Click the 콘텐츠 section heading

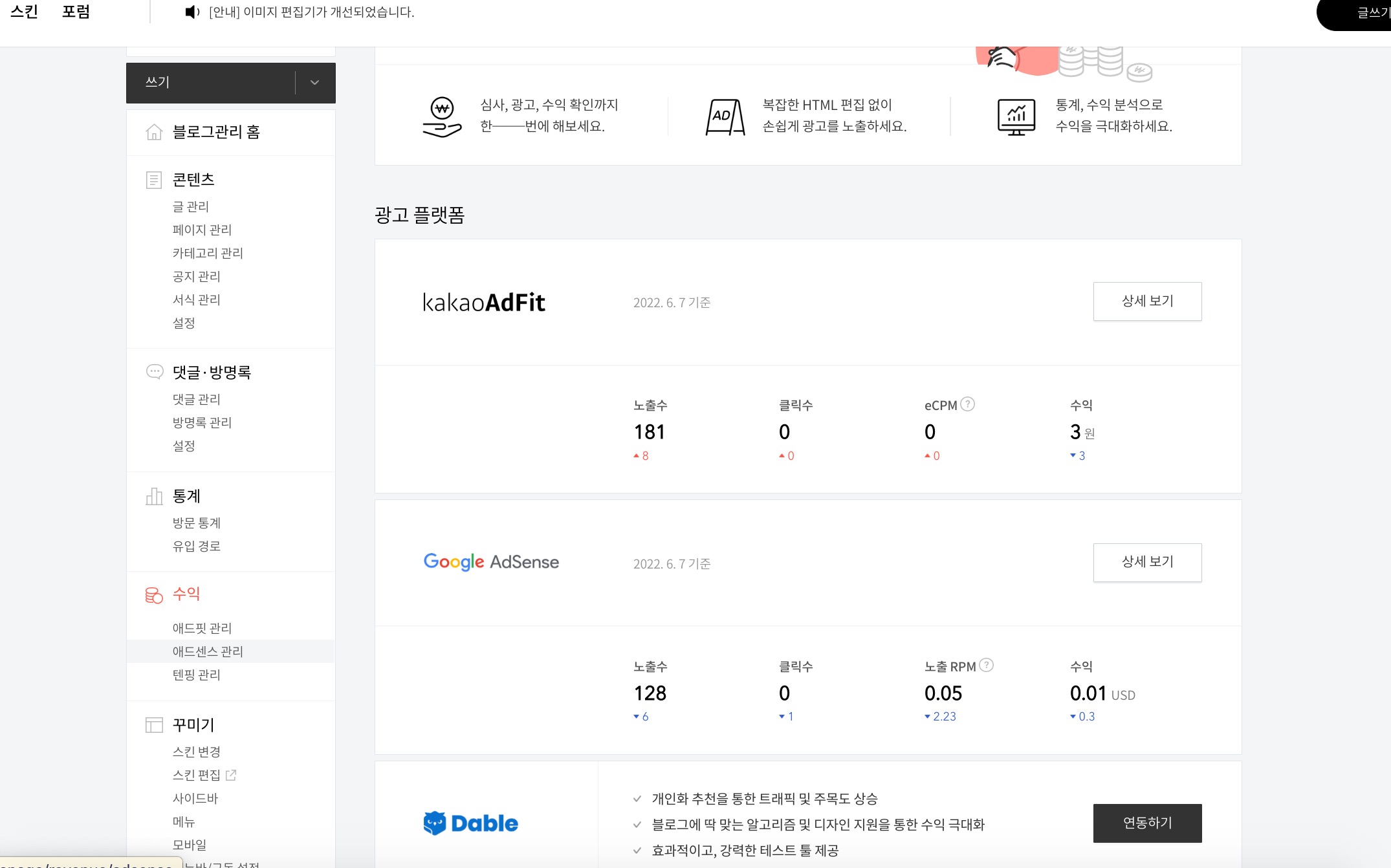pos(193,180)
